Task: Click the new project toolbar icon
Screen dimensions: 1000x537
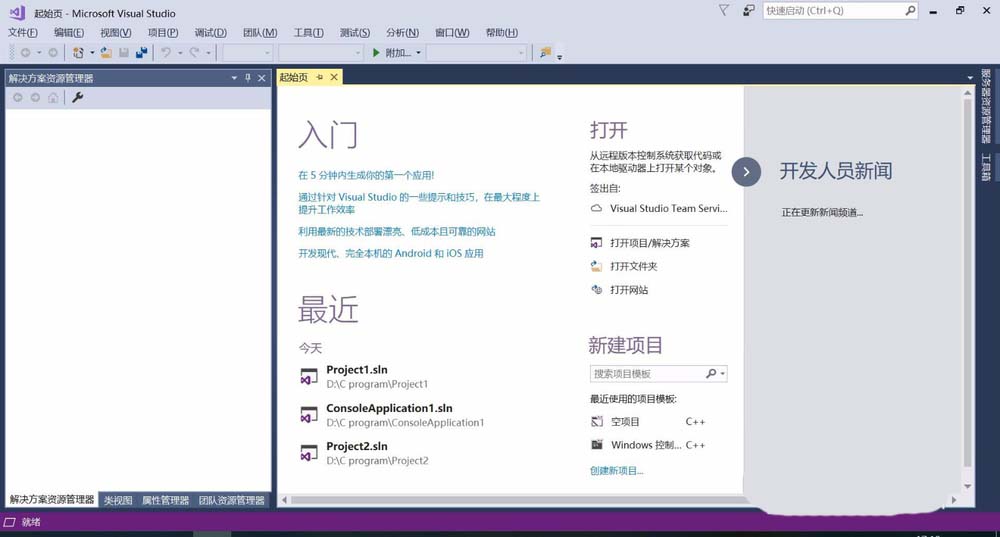Action: coord(78,53)
